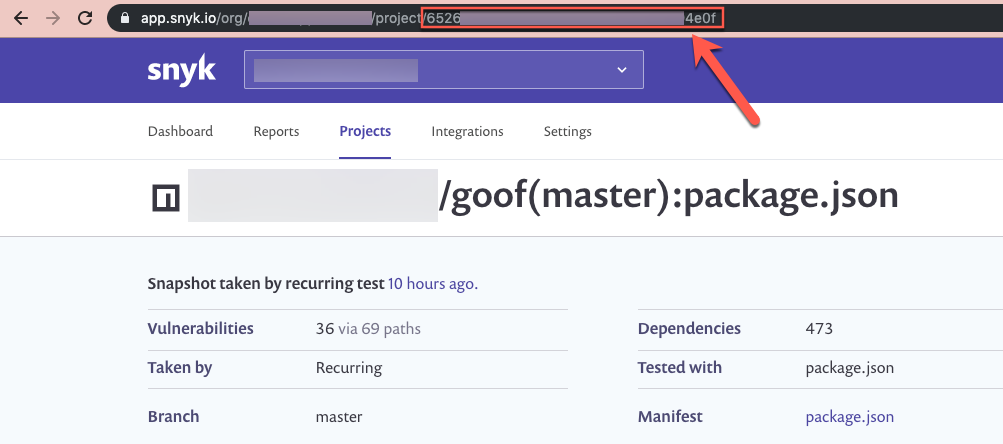Click the browser forward arrow
This screenshot has width=1003, height=444.
(53, 18)
